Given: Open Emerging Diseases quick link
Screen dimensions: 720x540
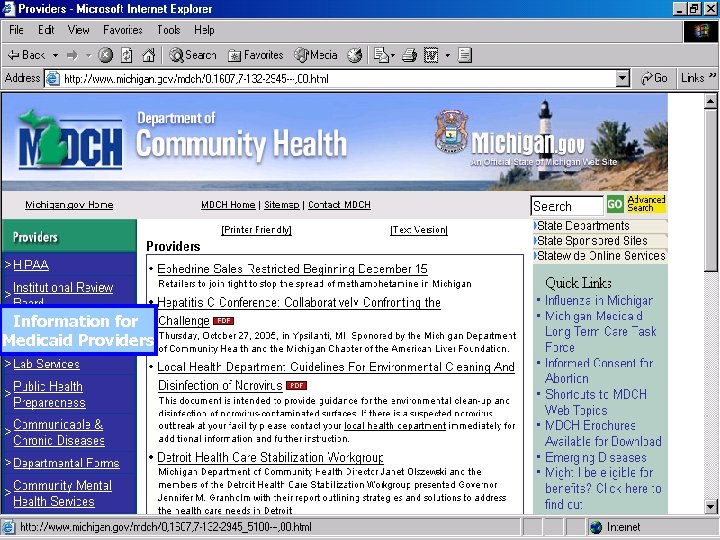Looking at the screenshot, I should point(596,457).
